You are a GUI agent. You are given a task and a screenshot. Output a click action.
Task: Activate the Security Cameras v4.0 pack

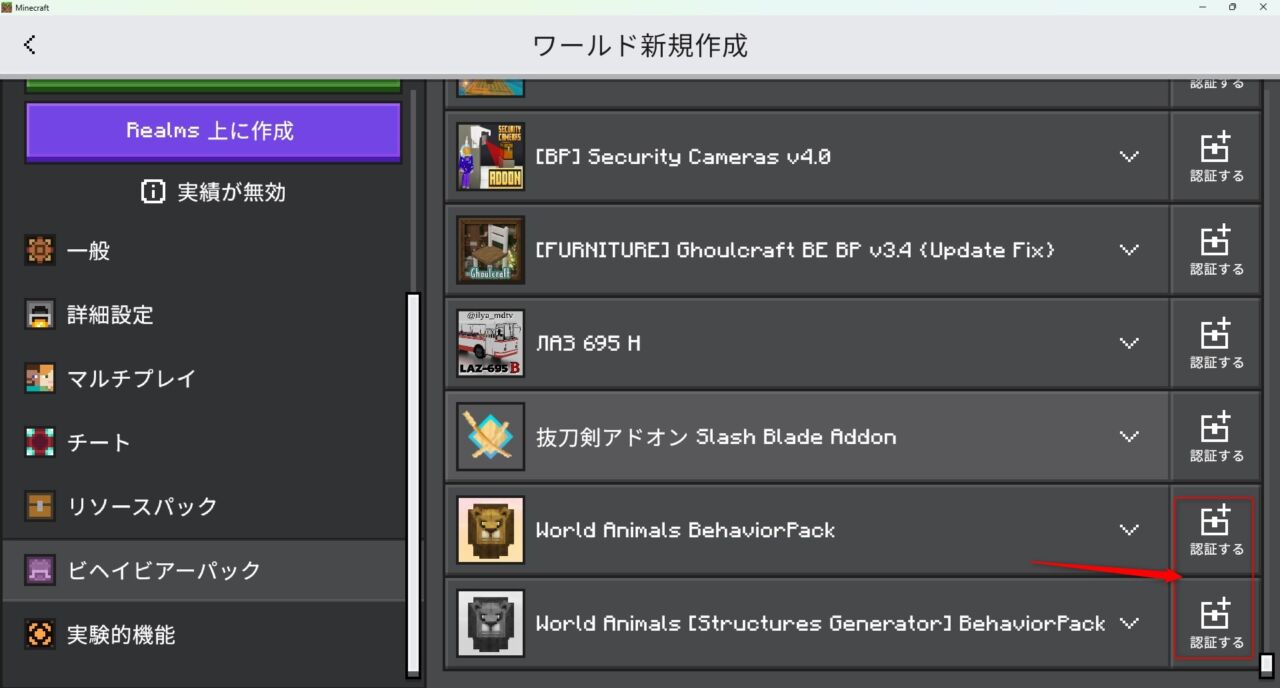click(1216, 156)
